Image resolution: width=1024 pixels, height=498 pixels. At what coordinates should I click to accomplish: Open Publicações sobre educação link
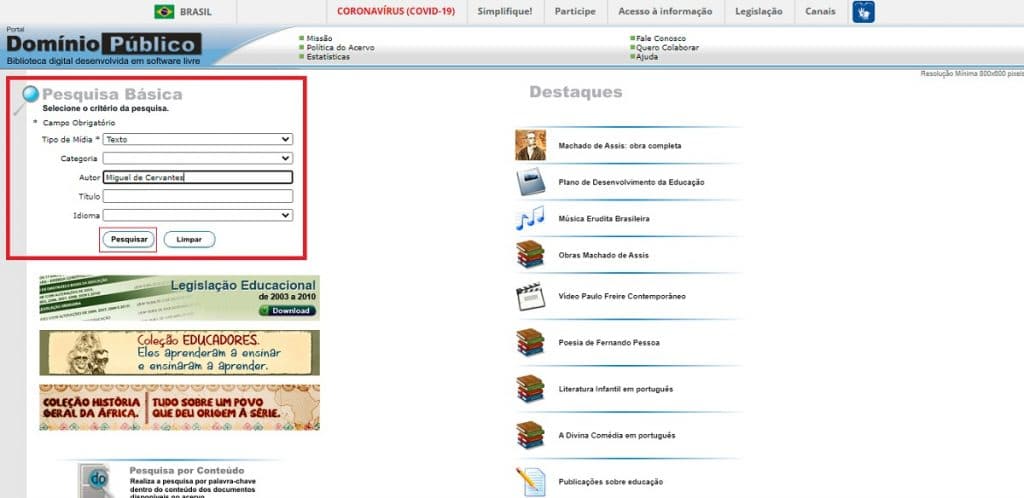click(x=611, y=482)
